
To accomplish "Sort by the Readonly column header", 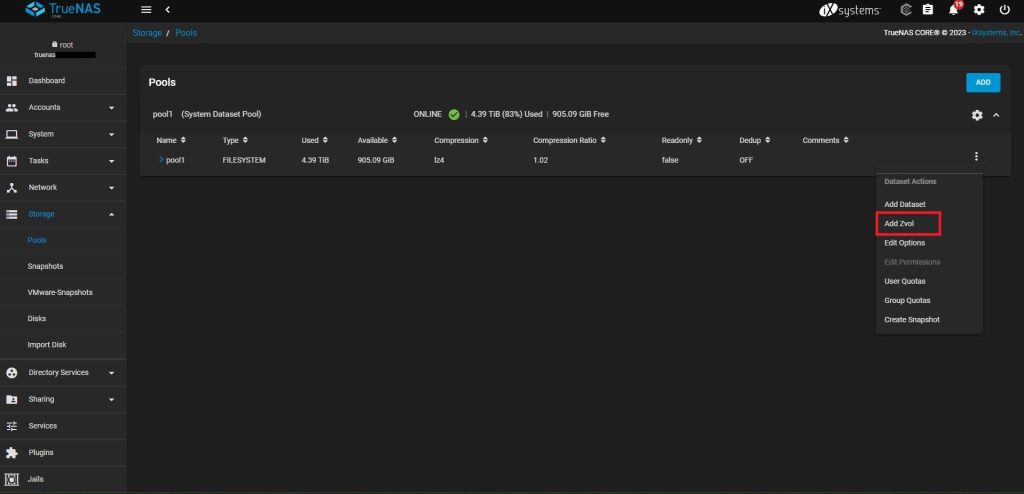I will [x=682, y=140].
